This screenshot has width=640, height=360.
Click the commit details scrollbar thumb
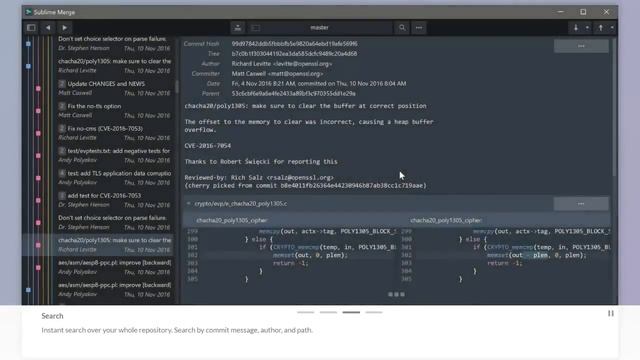pos(614,108)
